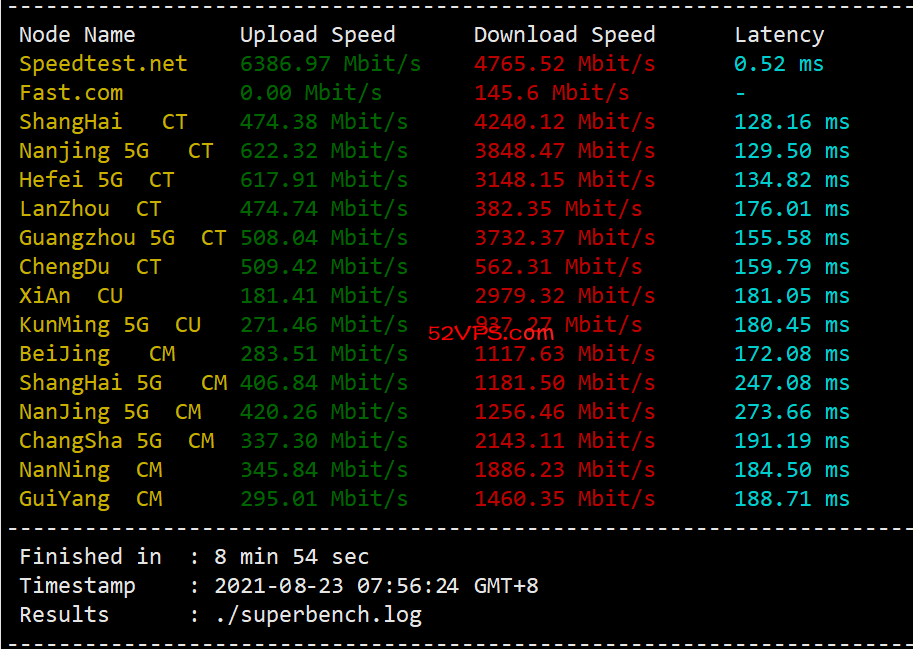Click the ./superbench.log results path
The image size is (913, 649).
[x=318, y=615]
